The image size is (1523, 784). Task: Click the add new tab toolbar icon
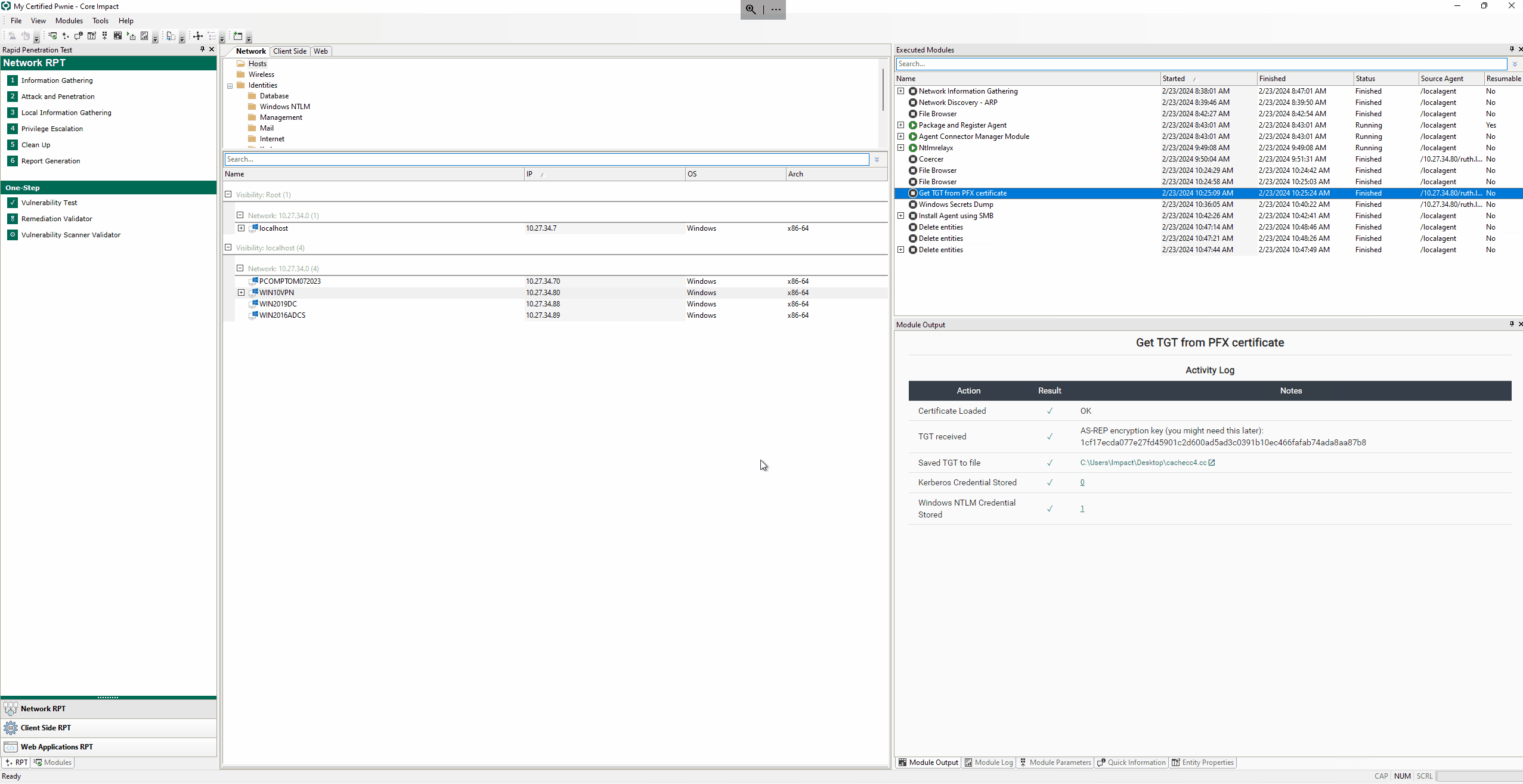(x=238, y=36)
